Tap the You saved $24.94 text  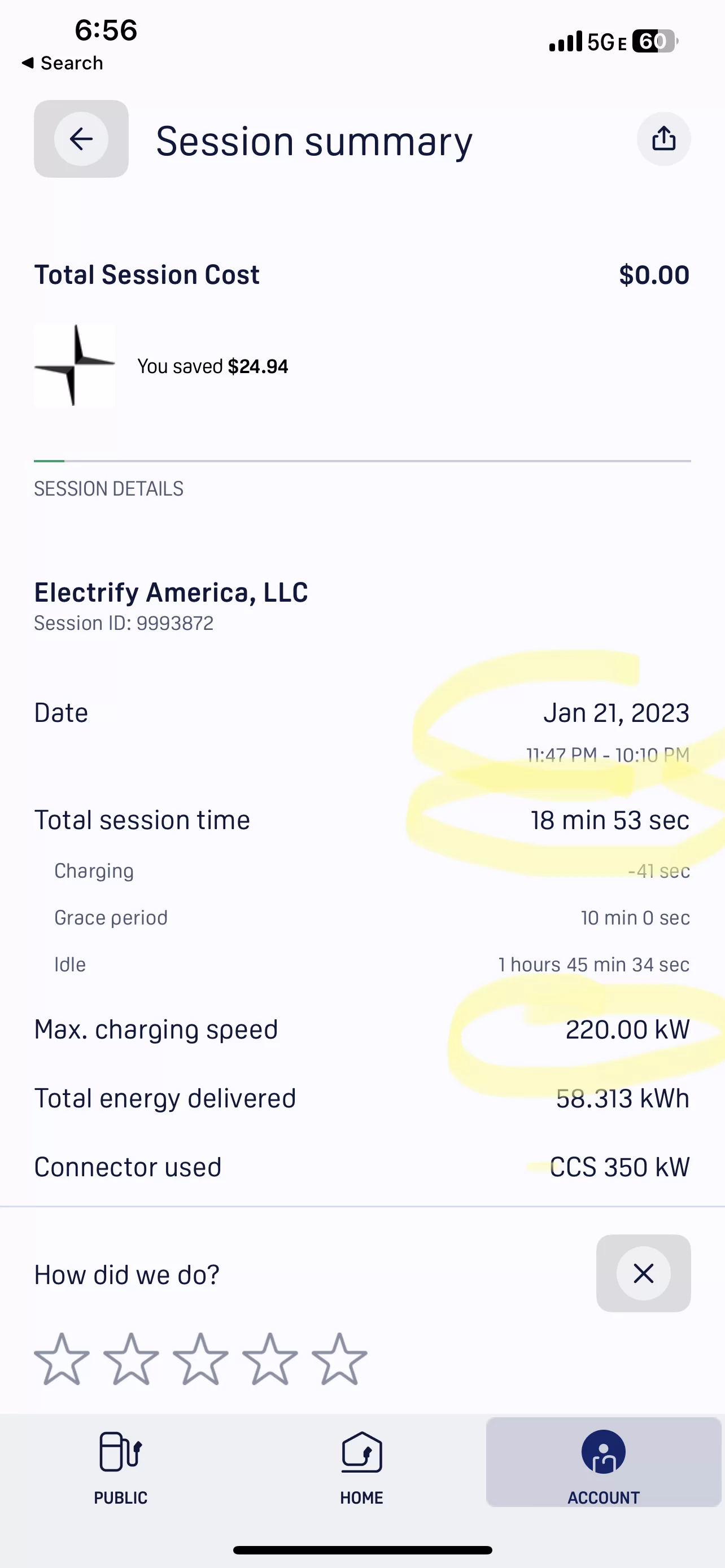click(212, 366)
